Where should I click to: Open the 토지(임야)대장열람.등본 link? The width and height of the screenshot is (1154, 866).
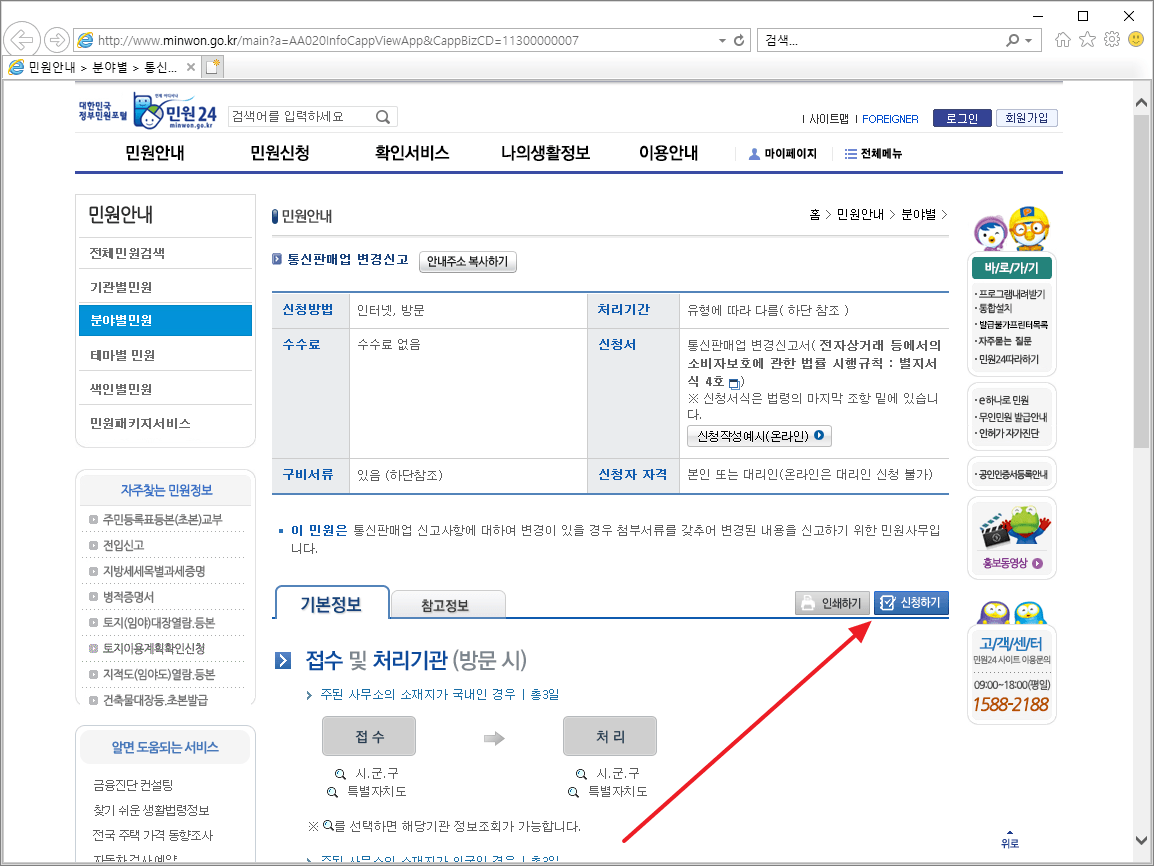(159, 622)
